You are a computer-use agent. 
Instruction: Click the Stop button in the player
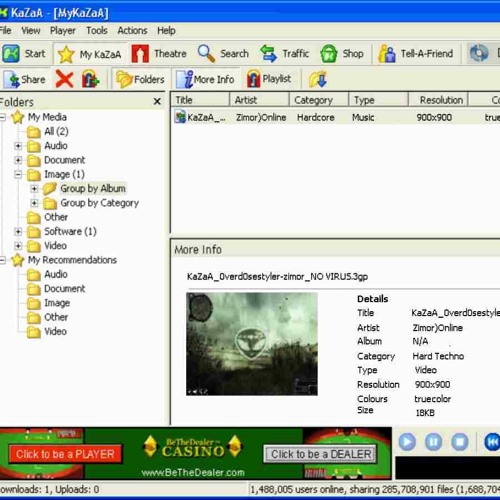click(x=460, y=442)
